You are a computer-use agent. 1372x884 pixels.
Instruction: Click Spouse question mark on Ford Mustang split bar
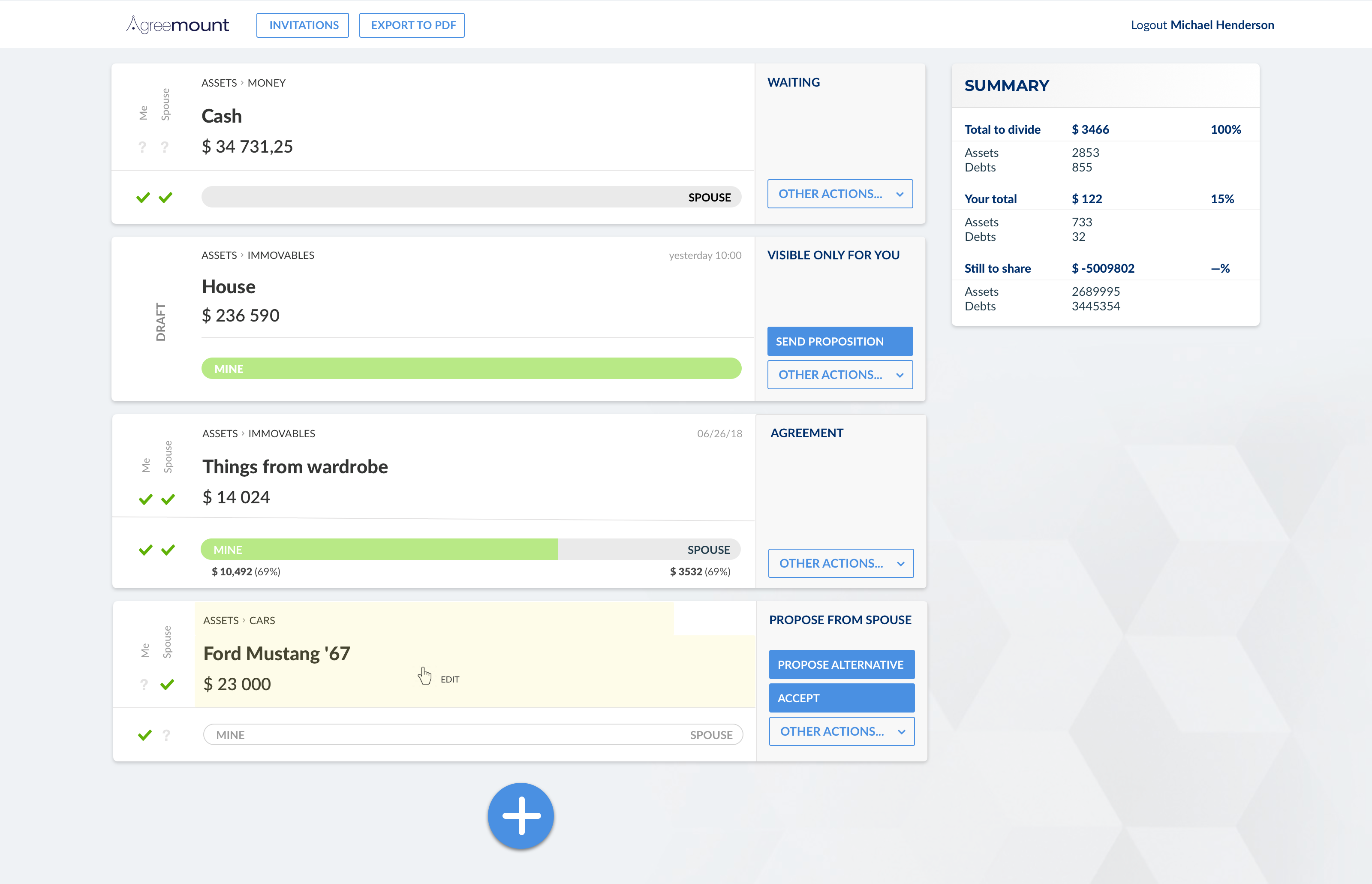pos(166,735)
